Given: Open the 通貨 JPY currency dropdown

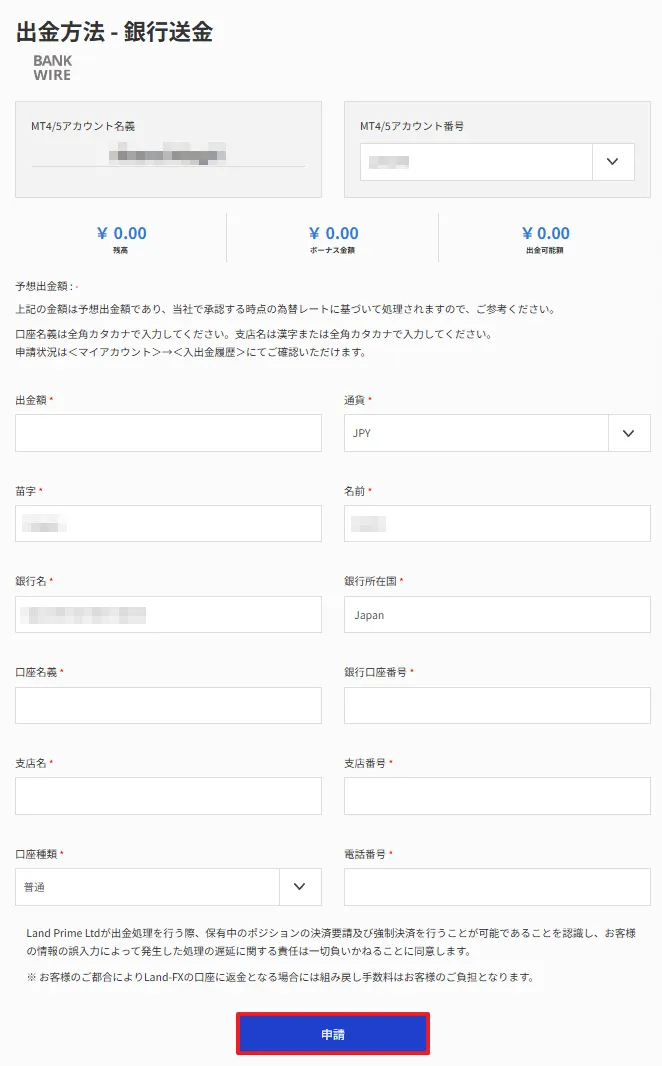Looking at the screenshot, I should click(x=497, y=433).
